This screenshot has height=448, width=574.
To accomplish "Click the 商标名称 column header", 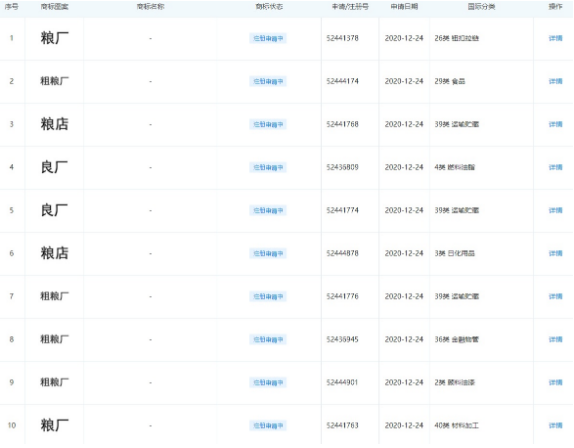I will [x=150, y=7].
